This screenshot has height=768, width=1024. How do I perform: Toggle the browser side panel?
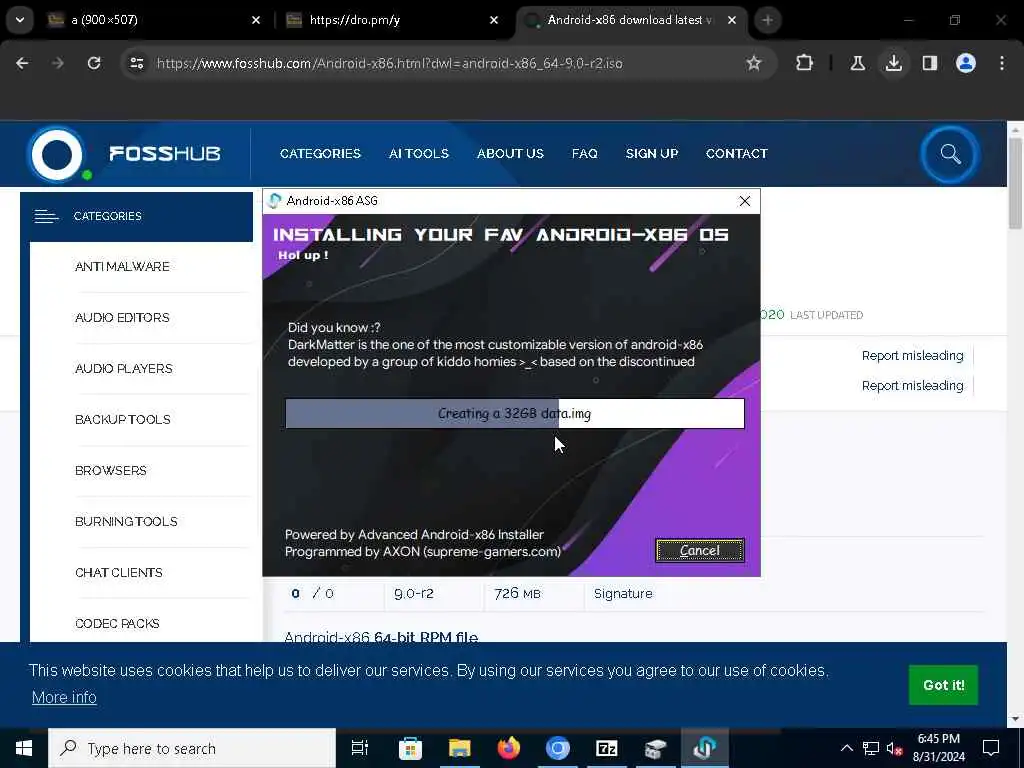[x=929, y=63]
